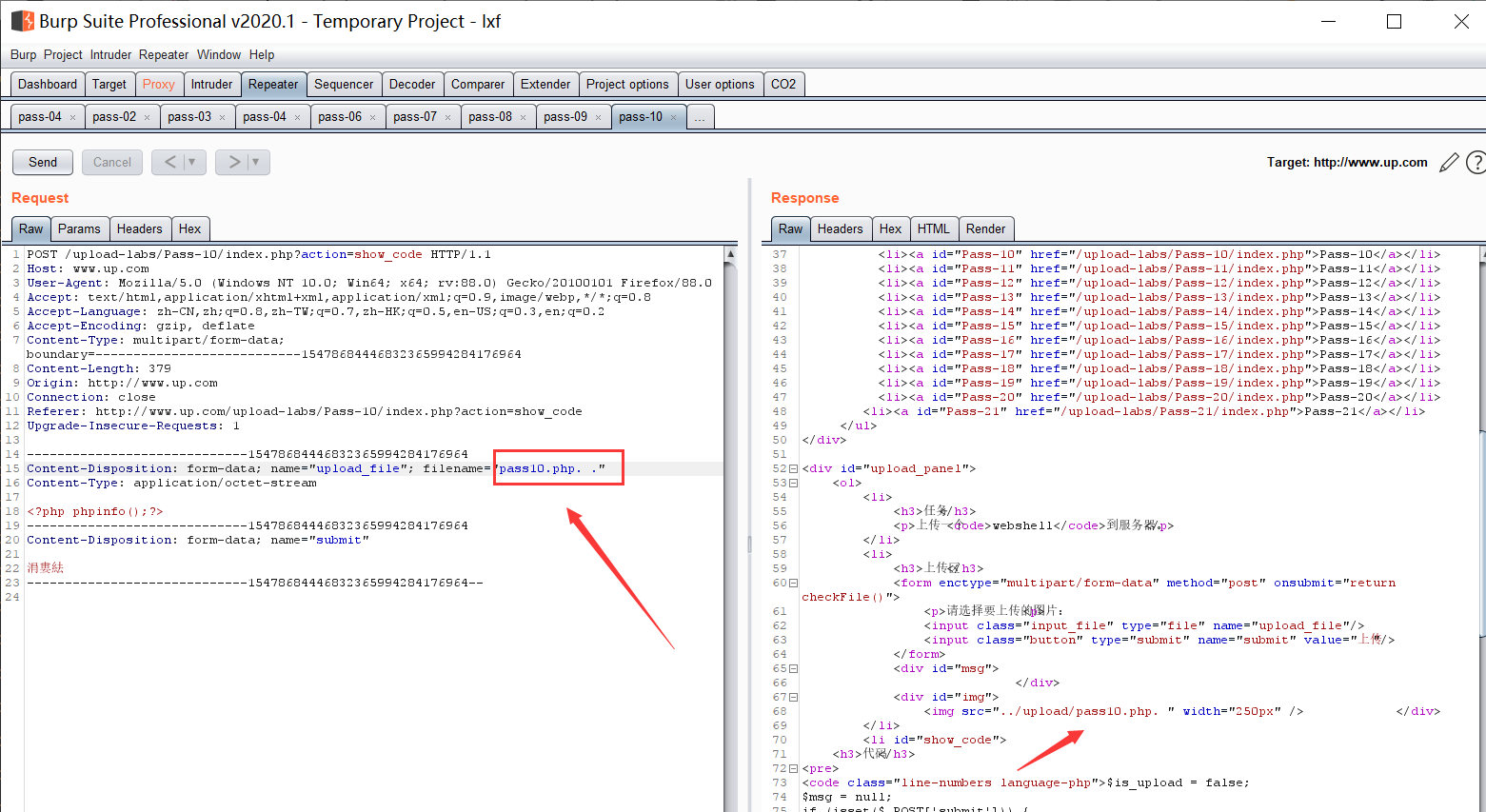Collapse the response line 53 fold marker
This screenshot has height=812, width=1486.
coord(793,483)
